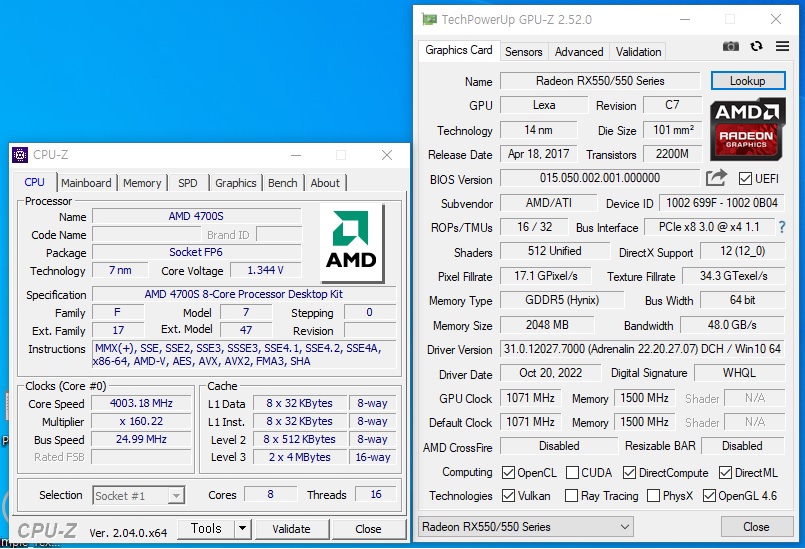Click the Memory Size value 2048 MB
The image size is (805, 549).
(547, 325)
